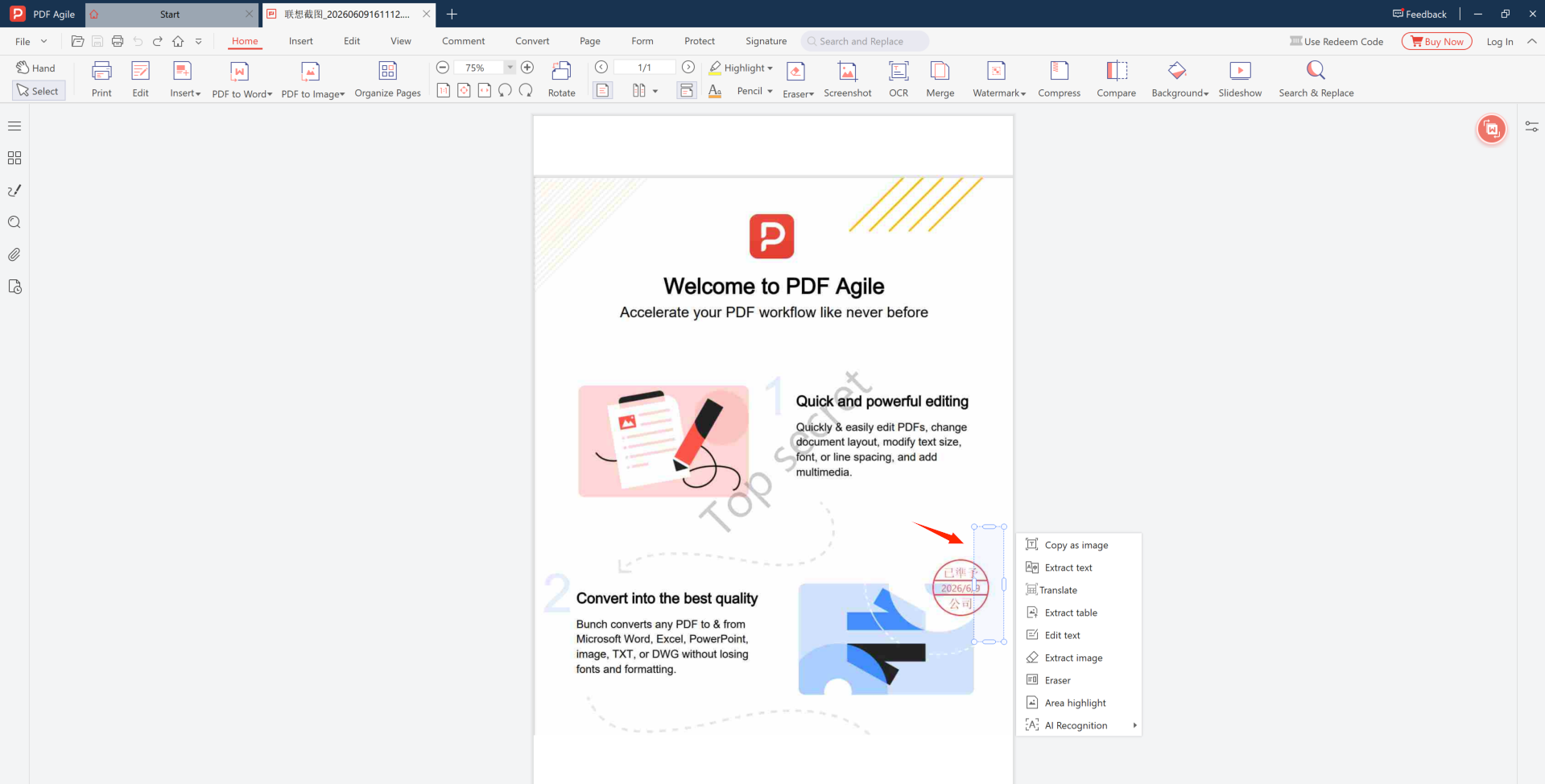Click the page number field 1/1

point(644,68)
